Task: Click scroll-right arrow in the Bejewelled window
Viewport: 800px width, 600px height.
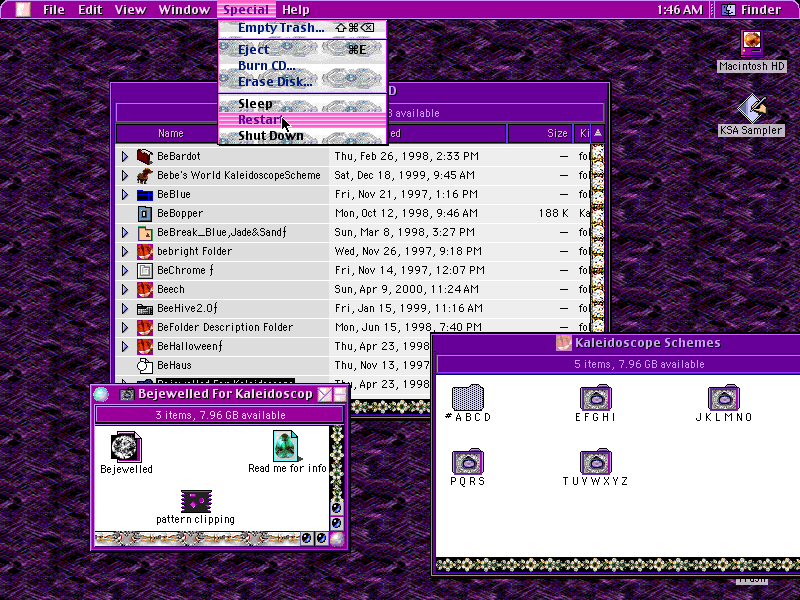Action: tap(321, 538)
